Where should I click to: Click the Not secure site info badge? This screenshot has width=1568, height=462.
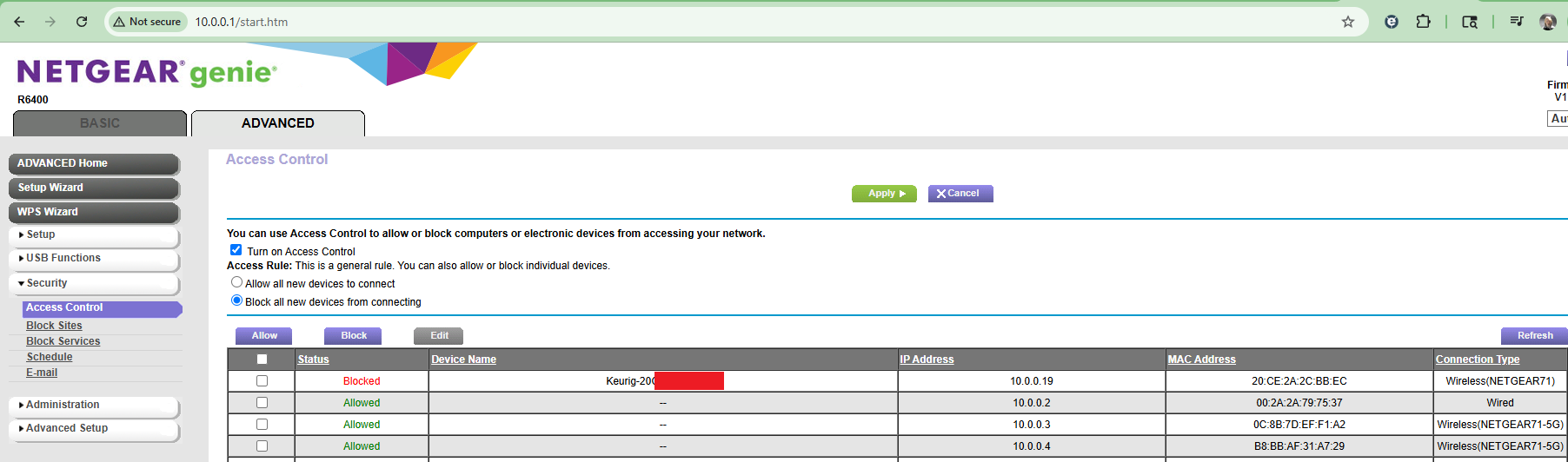(x=147, y=22)
